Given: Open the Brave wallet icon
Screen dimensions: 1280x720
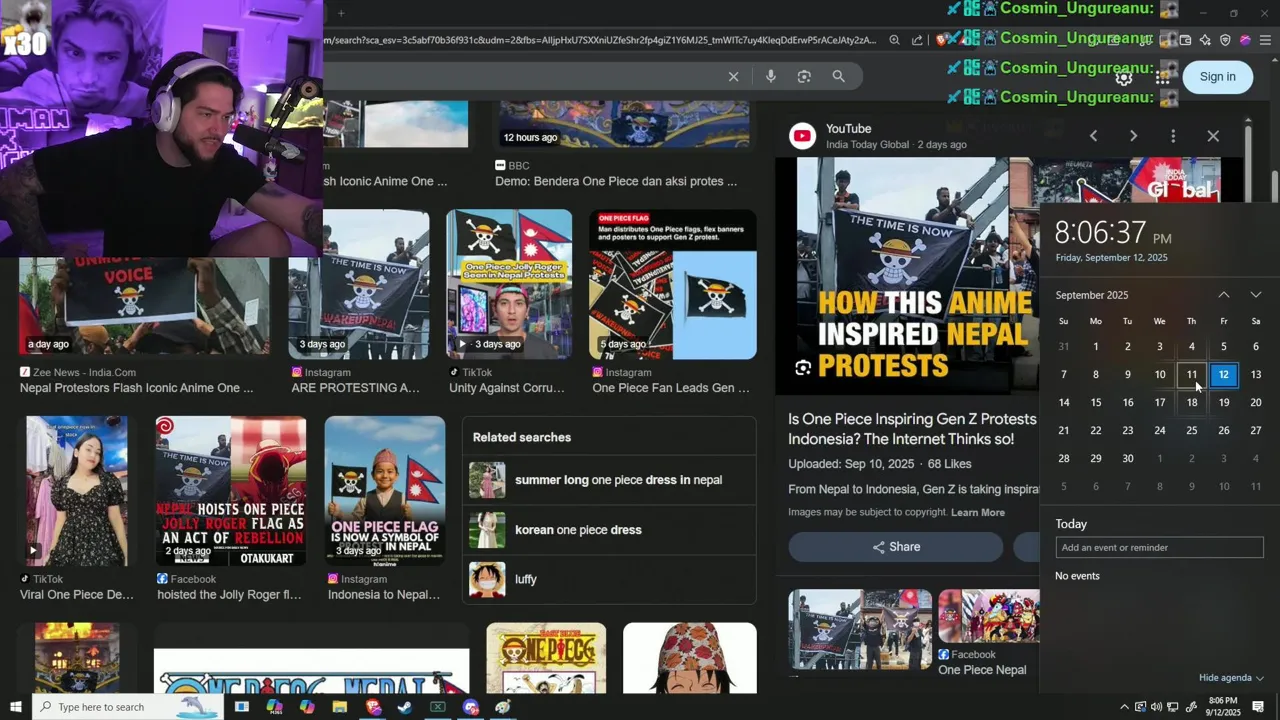Looking at the screenshot, I should [x=1185, y=40].
